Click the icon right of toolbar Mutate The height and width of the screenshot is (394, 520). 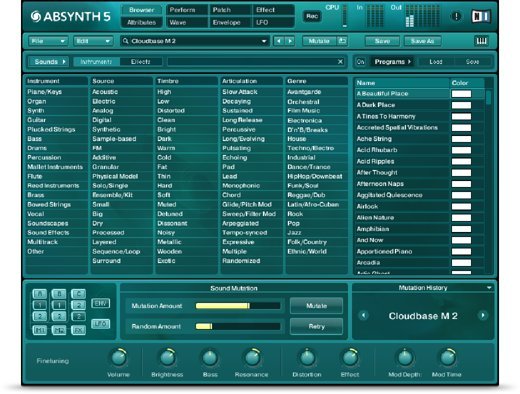(x=342, y=41)
